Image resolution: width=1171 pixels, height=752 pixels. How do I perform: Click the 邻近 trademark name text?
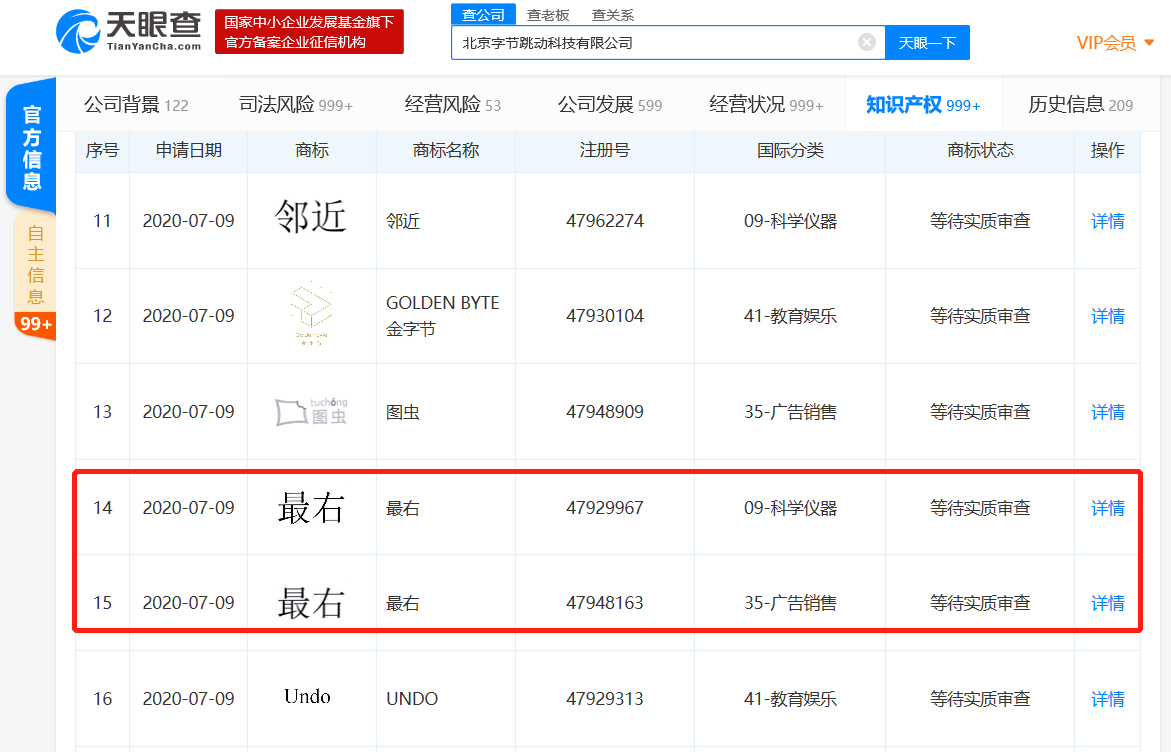tap(403, 221)
